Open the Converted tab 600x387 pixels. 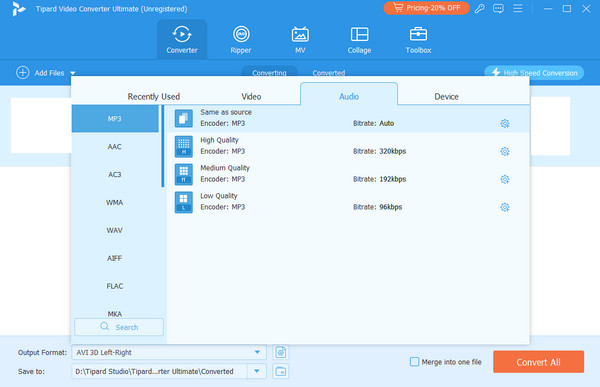click(x=329, y=72)
